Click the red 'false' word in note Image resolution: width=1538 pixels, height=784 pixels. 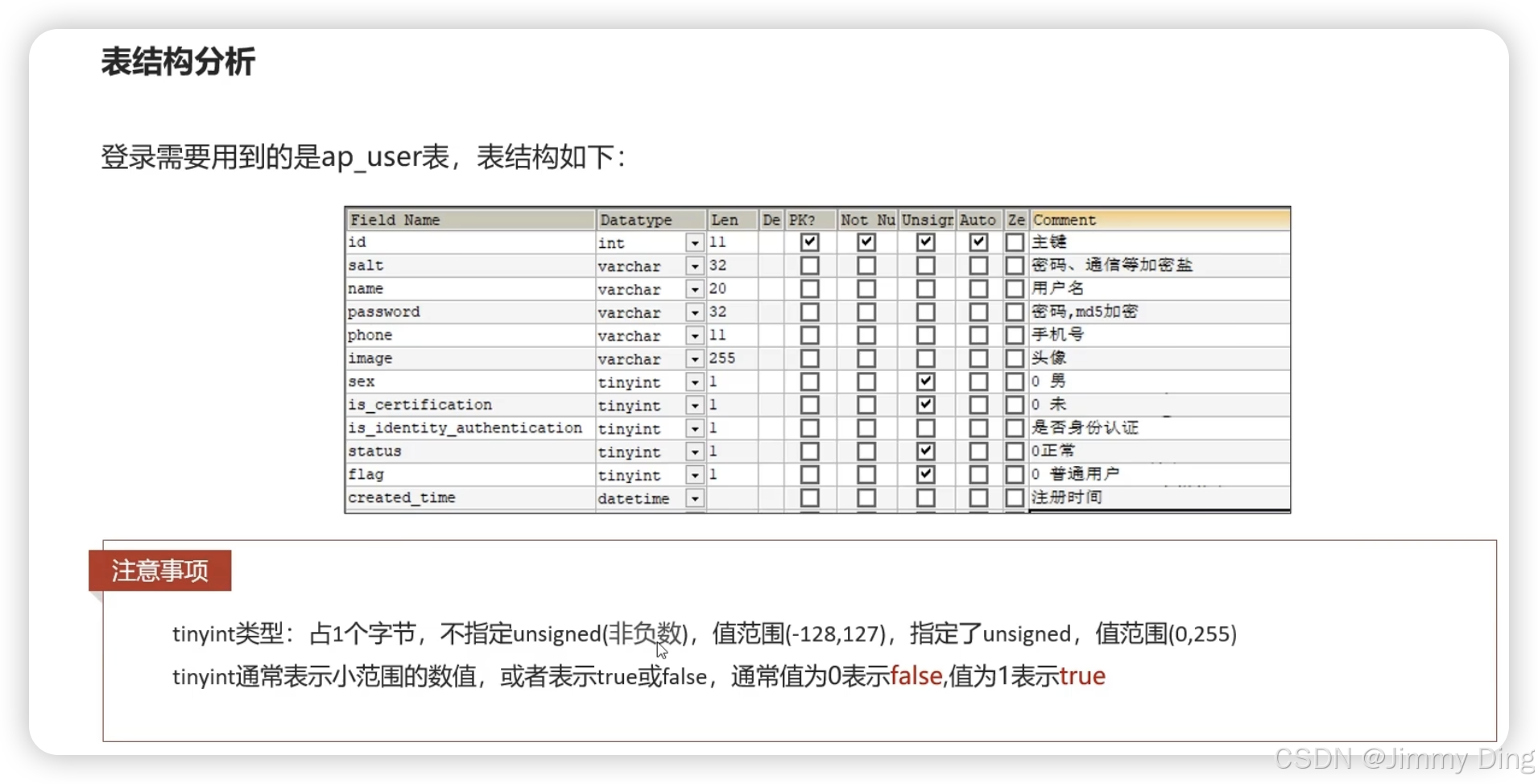[x=916, y=676]
